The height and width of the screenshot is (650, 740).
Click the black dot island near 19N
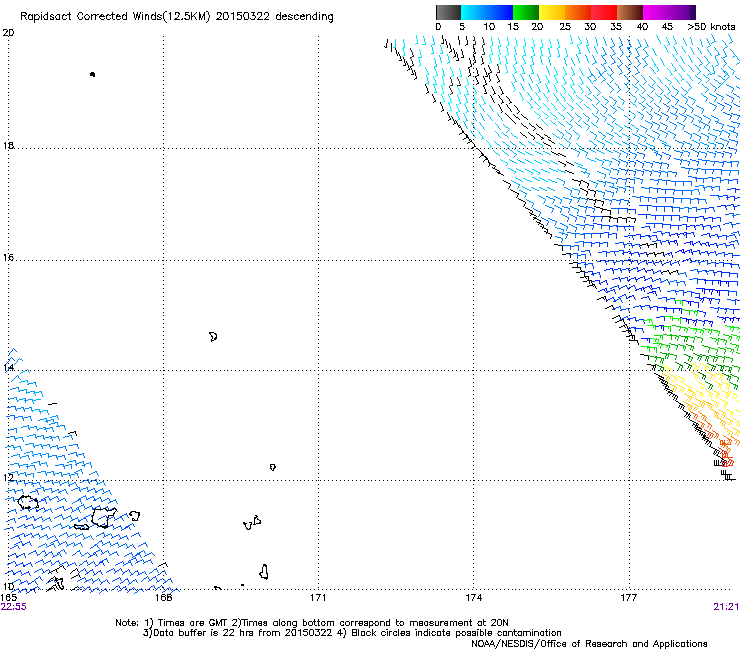click(92, 74)
